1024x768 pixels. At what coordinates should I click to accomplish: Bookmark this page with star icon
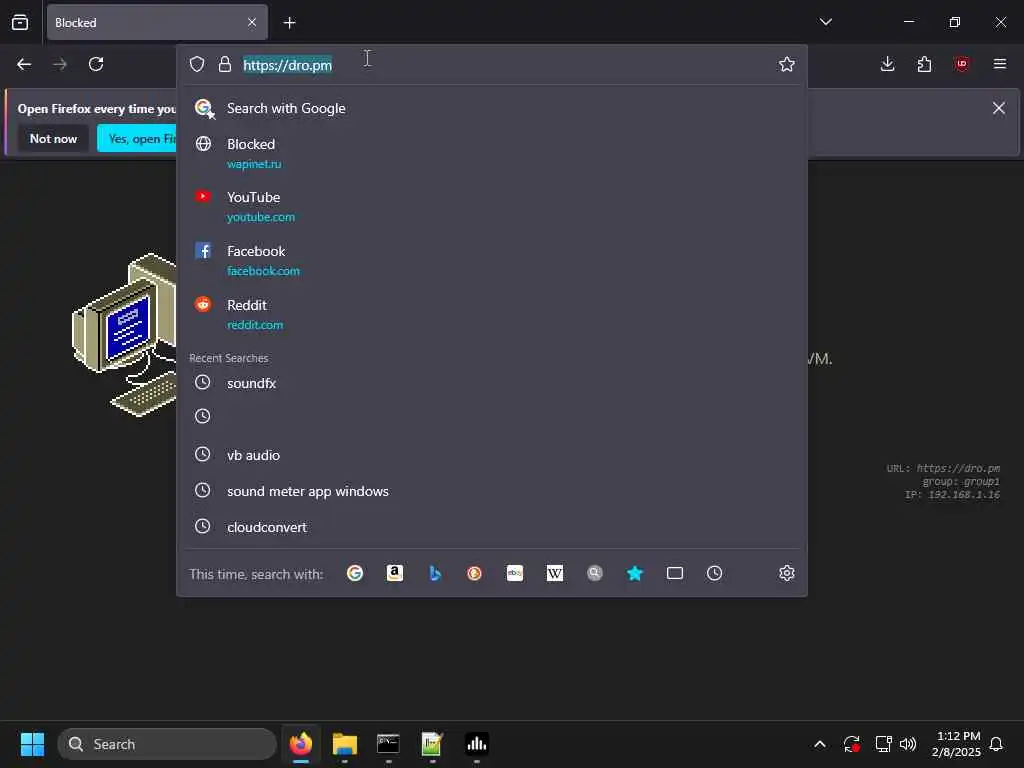[x=787, y=64]
